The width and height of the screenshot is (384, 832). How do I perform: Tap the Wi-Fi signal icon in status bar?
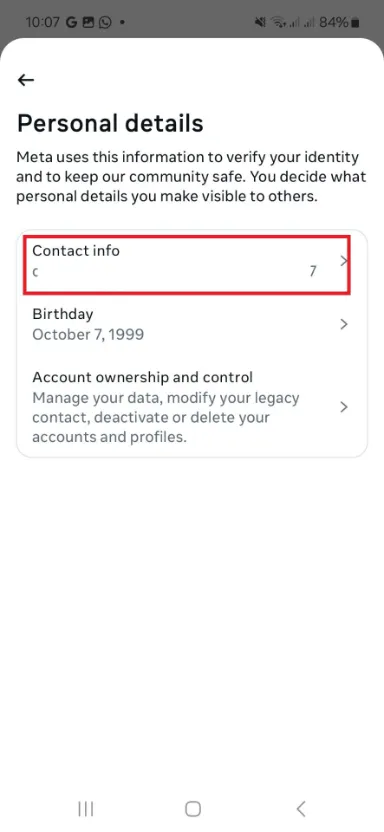click(x=276, y=22)
